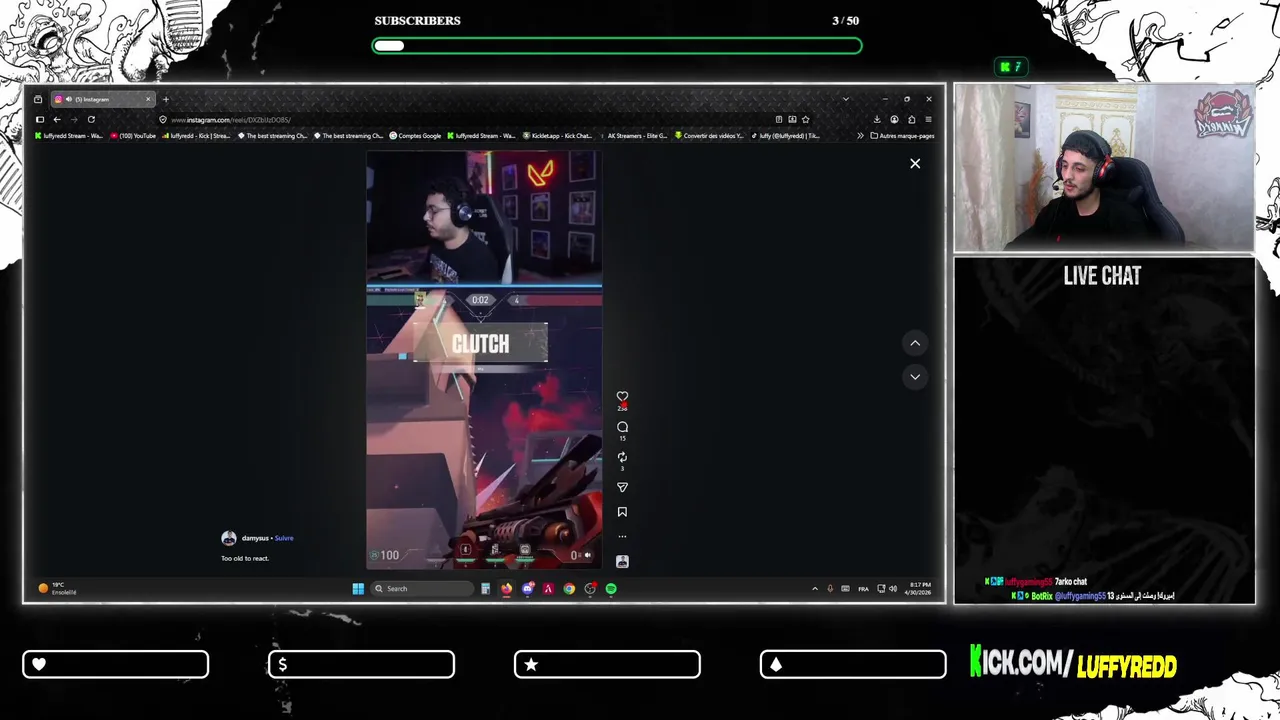The image size is (1280, 720).
Task: Open the '(100) YouTube' bookmark
Action: point(133,136)
